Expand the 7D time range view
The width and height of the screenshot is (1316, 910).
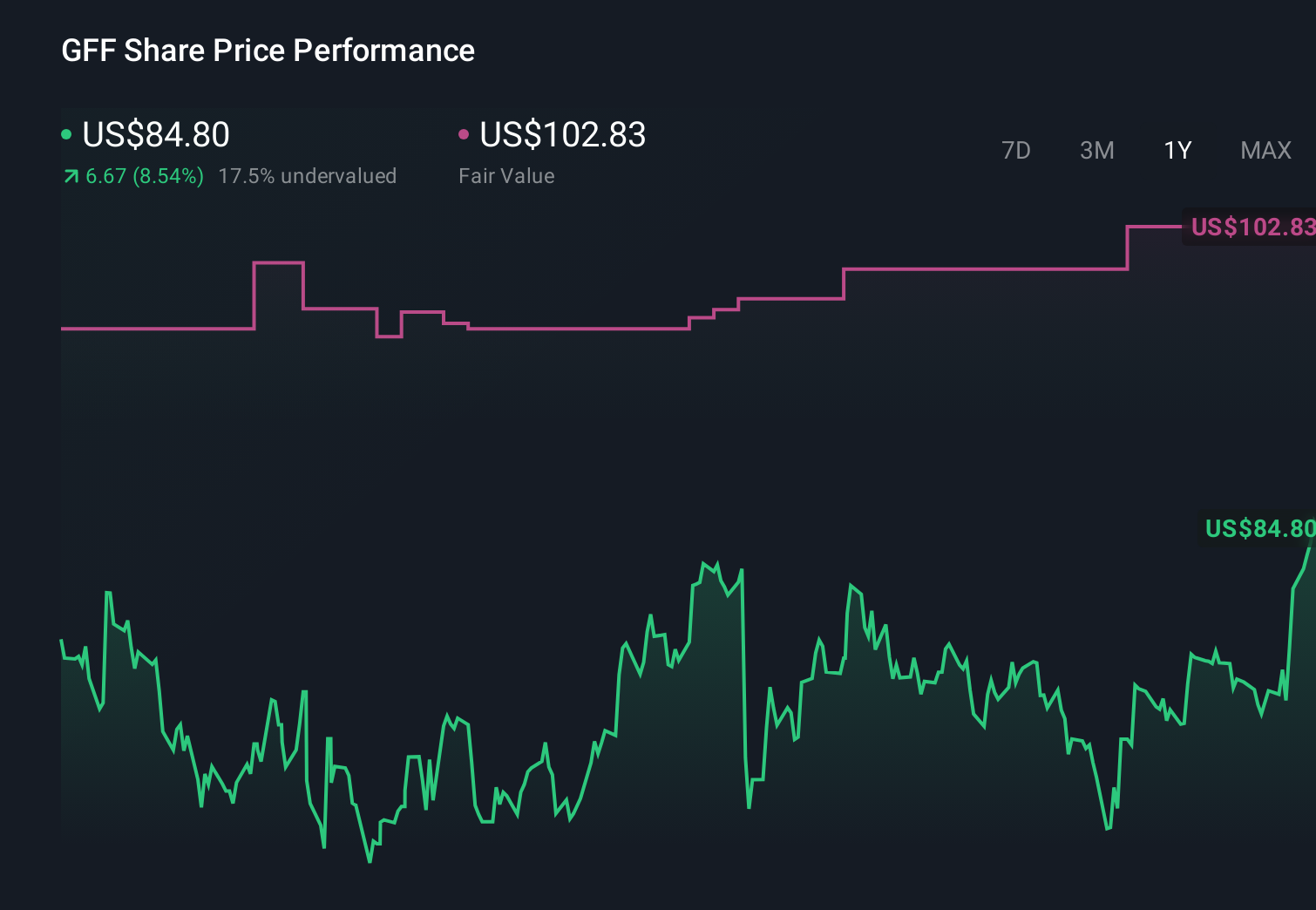[x=1016, y=150]
